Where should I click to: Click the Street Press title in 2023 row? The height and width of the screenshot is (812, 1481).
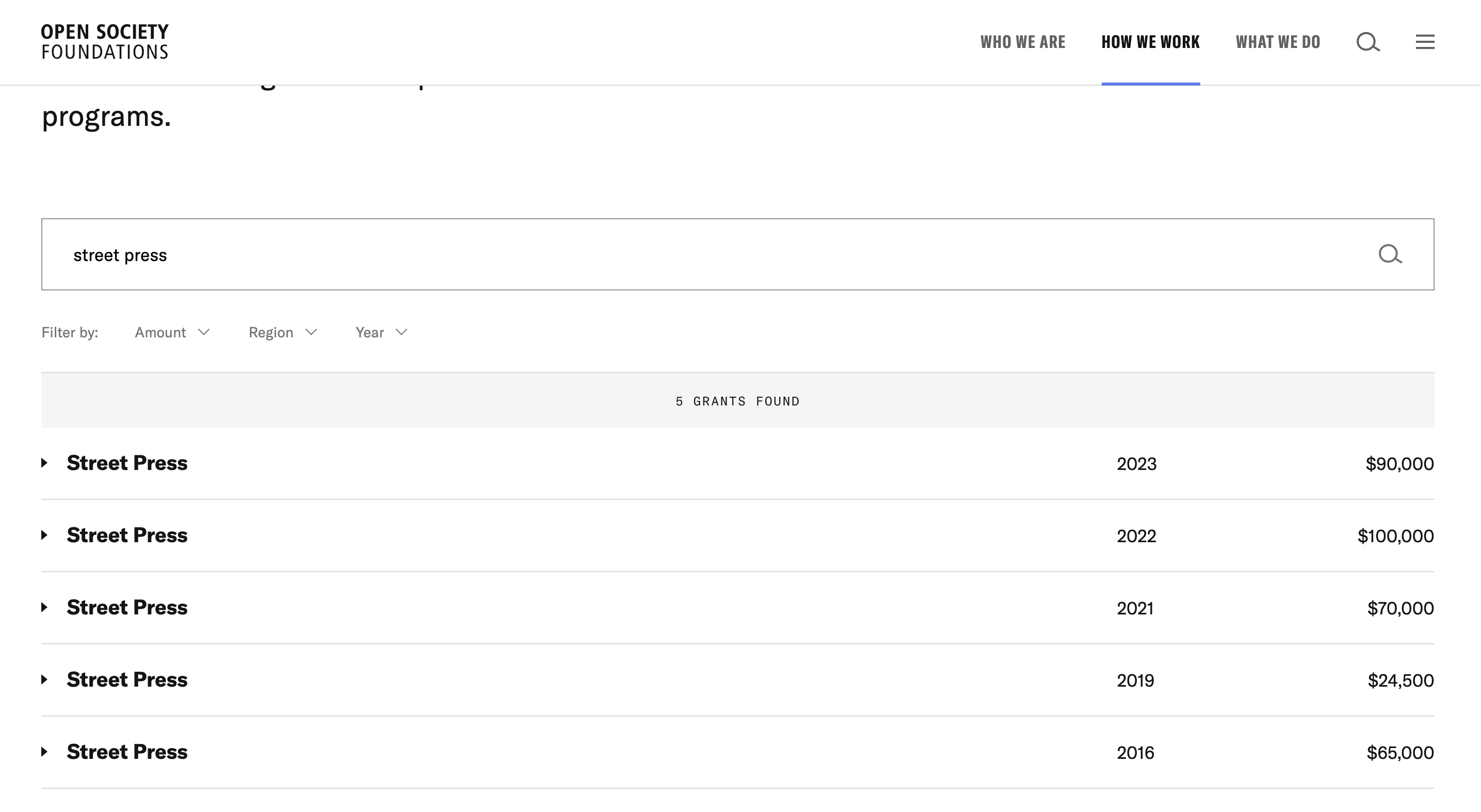click(127, 463)
